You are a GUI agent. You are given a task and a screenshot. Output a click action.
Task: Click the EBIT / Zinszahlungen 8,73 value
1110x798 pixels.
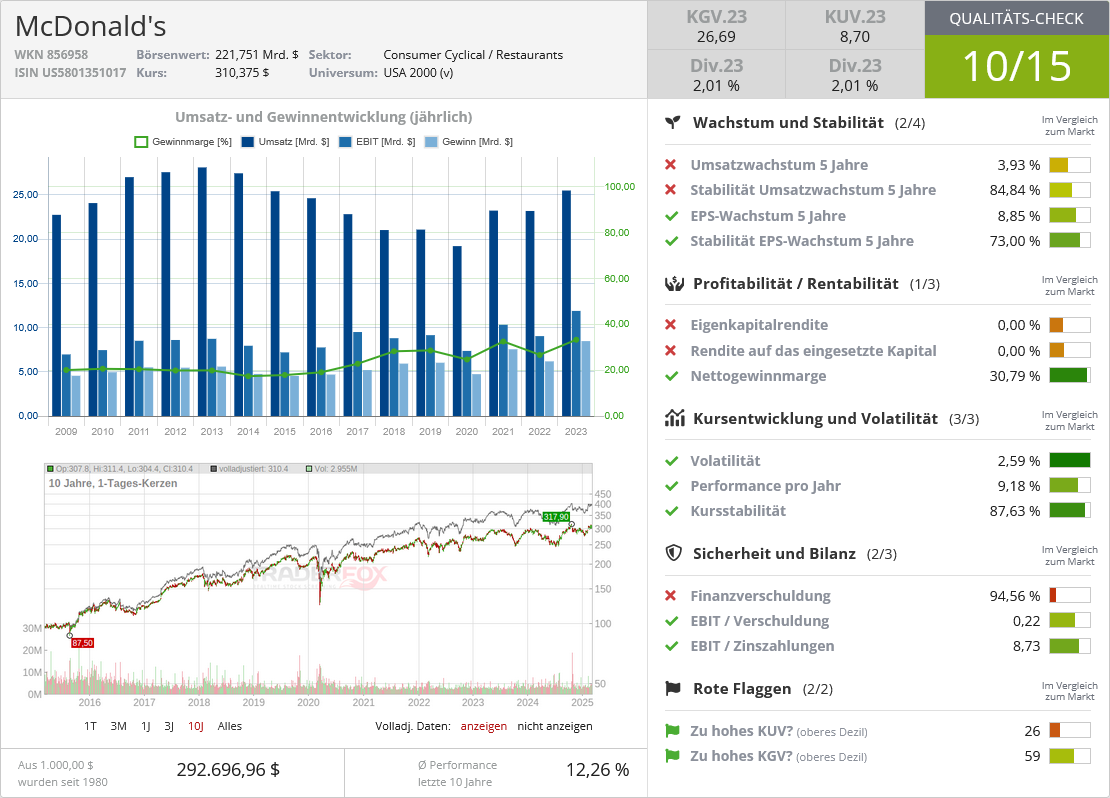[x=1026, y=646]
